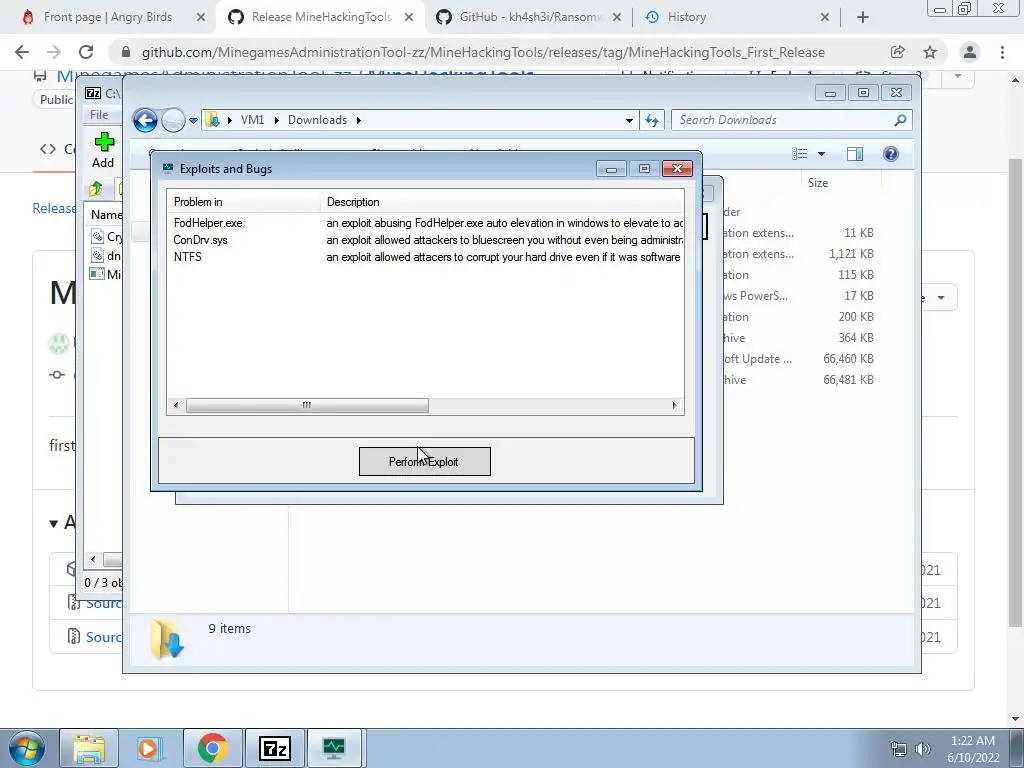Click the Explorer refresh button
The width and height of the screenshot is (1024, 768).
tap(652, 120)
